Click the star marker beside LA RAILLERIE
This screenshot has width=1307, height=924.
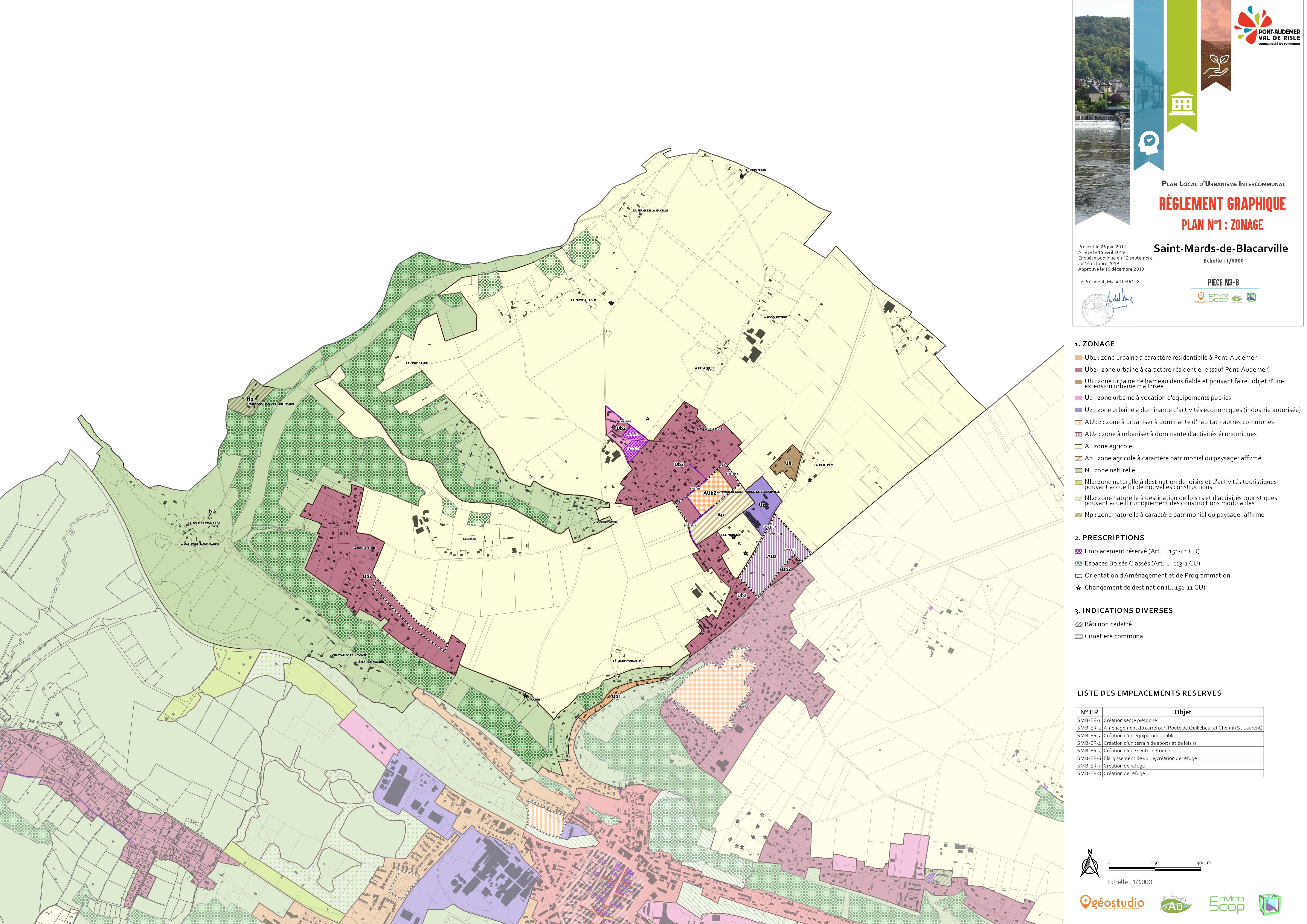pos(810,480)
